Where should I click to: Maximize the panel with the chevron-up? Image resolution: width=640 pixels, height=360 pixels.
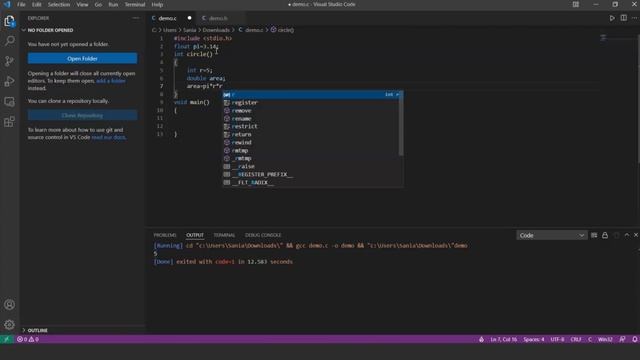(x=627, y=235)
